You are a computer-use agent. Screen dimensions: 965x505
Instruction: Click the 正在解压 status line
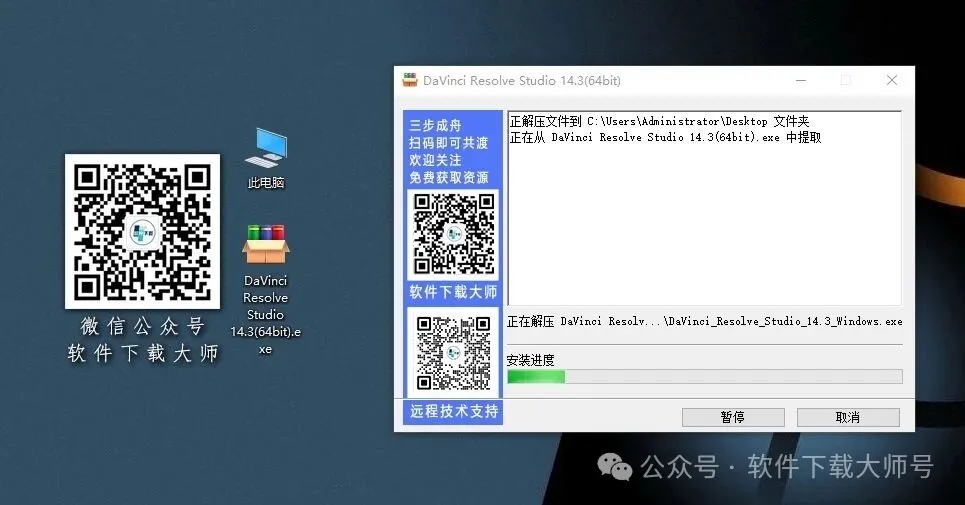[705, 321]
